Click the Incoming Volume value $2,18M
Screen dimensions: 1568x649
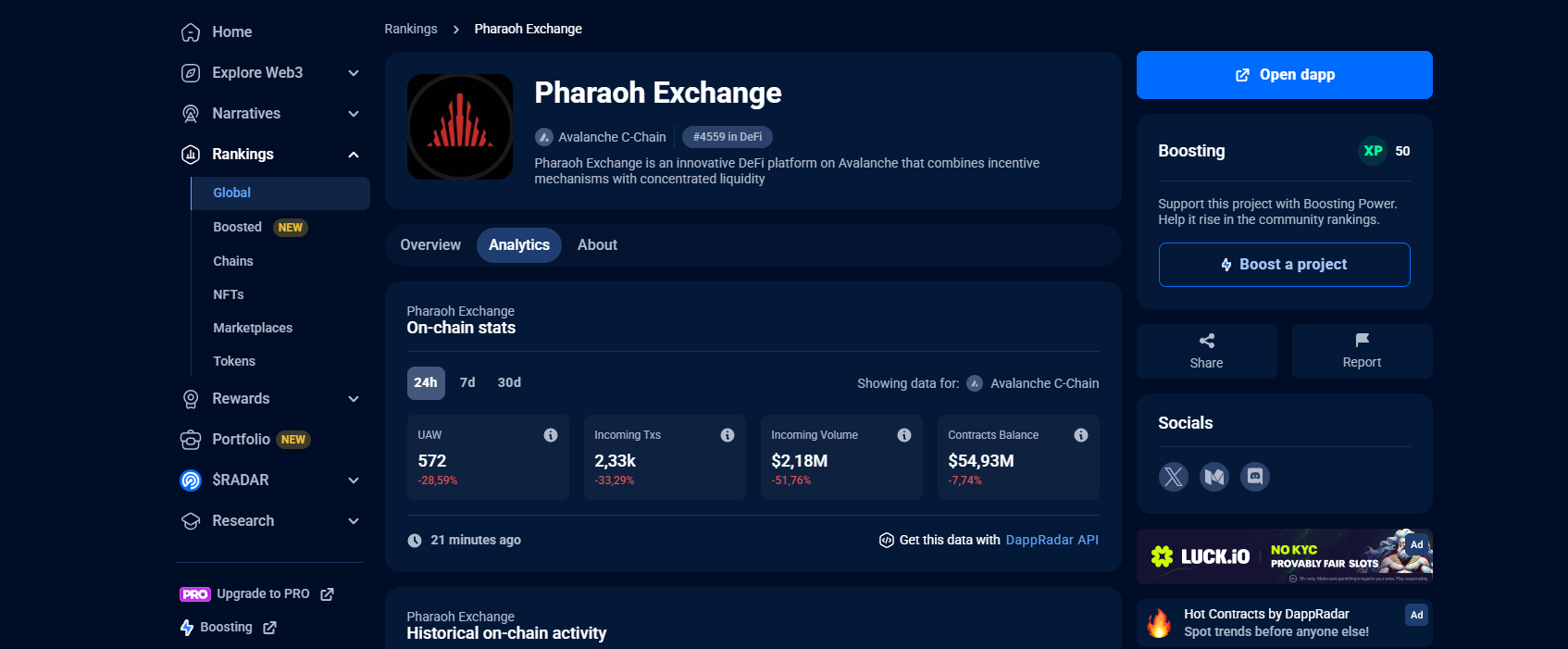click(800, 461)
